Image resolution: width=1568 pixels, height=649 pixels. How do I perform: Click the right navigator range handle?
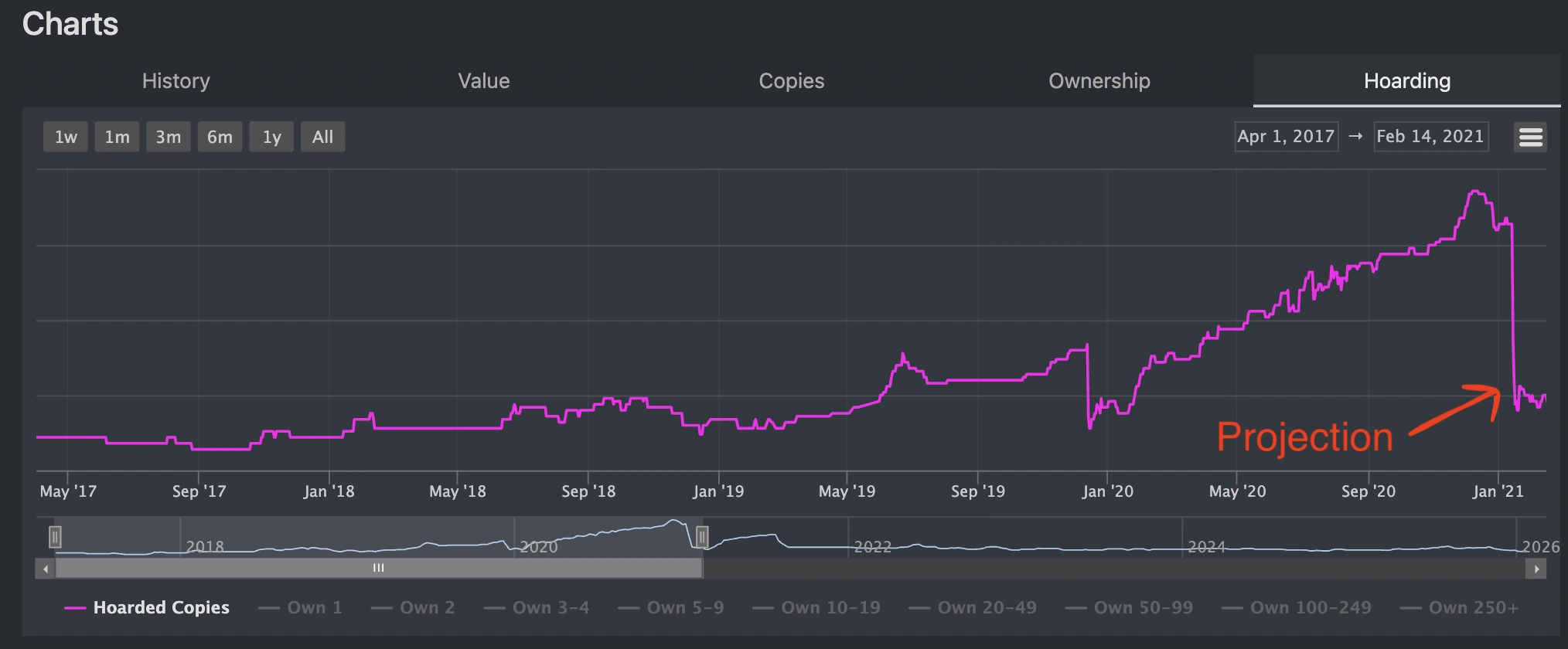click(702, 536)
